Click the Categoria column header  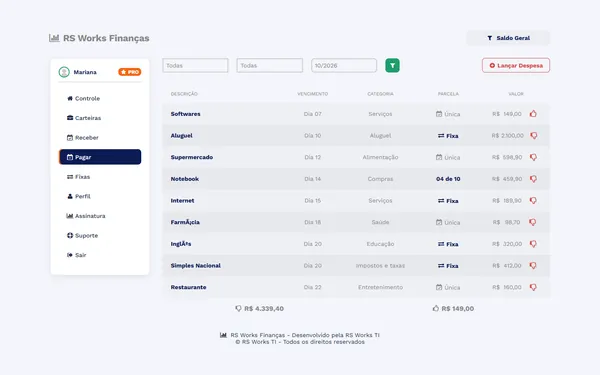point(380,94)
